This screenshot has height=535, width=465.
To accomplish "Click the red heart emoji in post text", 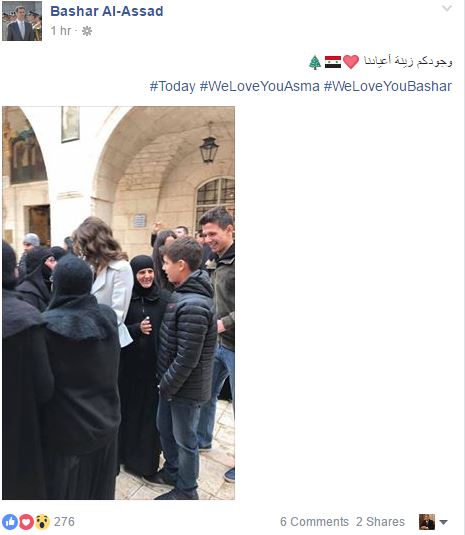I will [x=351, y=62].
